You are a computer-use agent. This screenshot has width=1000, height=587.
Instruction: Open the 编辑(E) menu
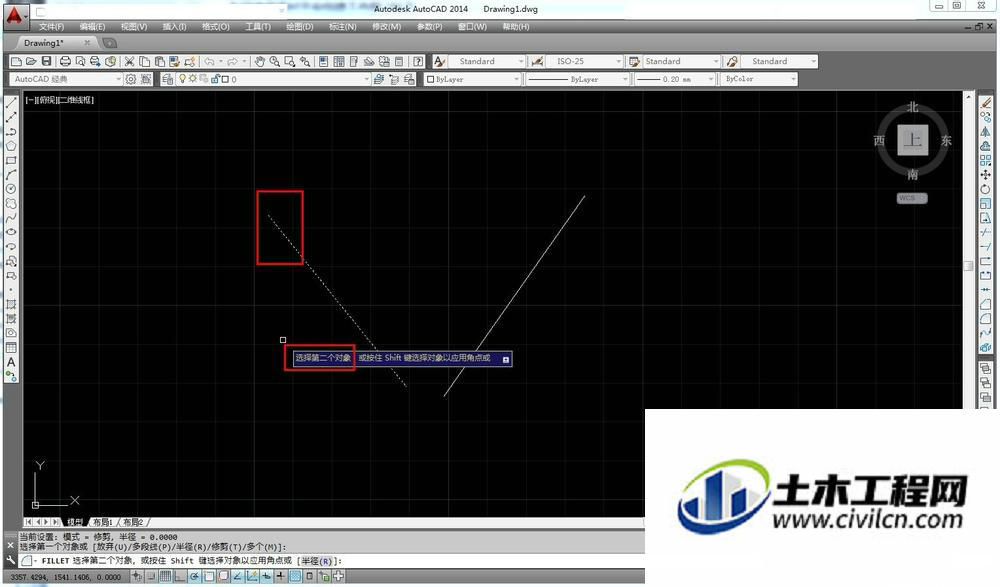point(92,27)
